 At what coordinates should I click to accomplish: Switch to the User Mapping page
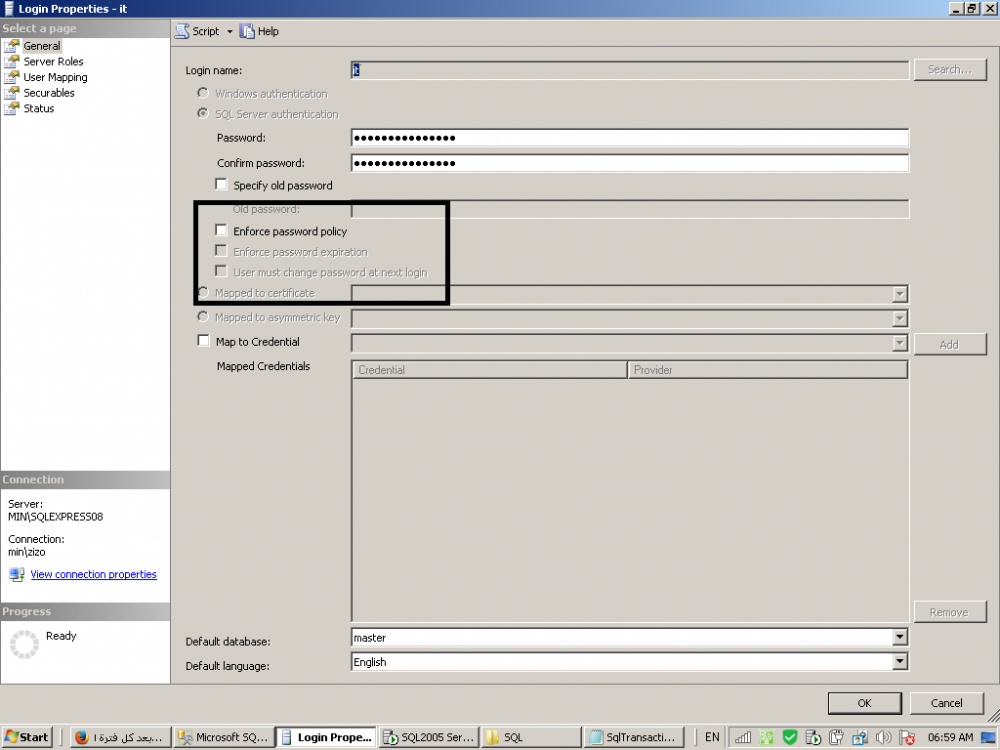[x=55, y=77]
